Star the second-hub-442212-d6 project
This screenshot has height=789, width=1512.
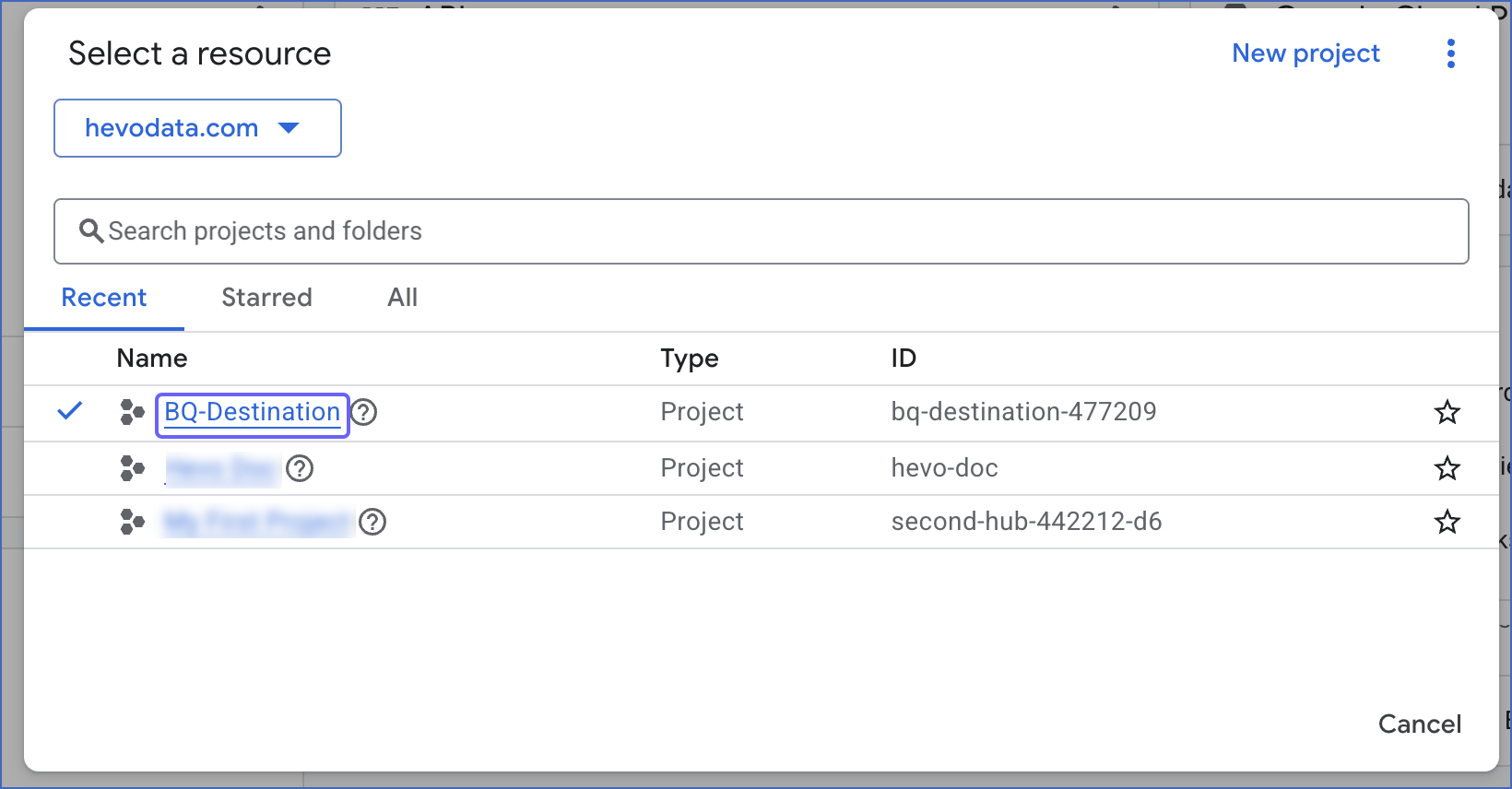point(1447,522)
